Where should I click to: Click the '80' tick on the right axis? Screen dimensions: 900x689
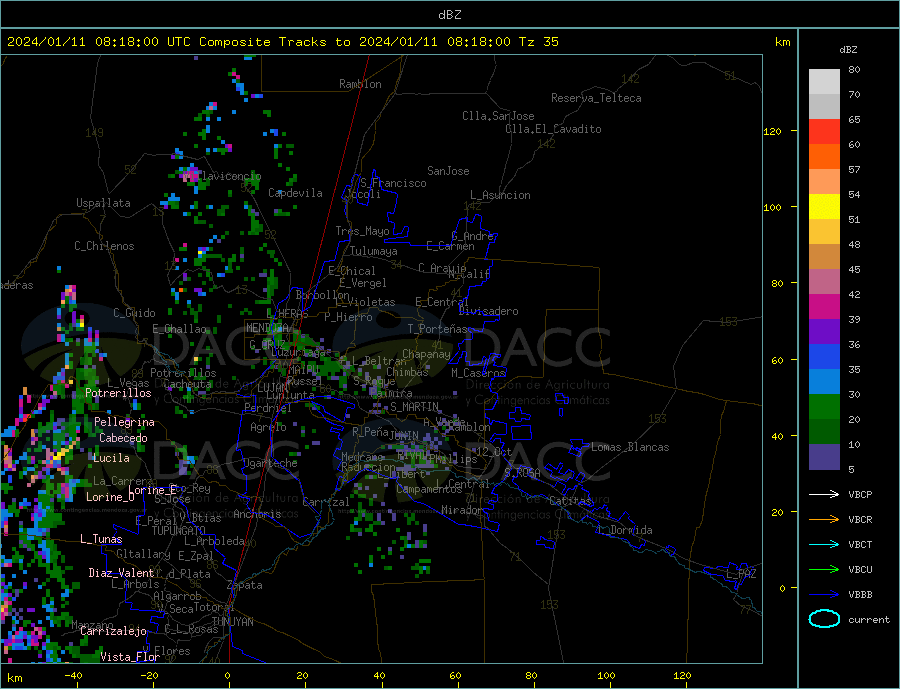(777, 283)
